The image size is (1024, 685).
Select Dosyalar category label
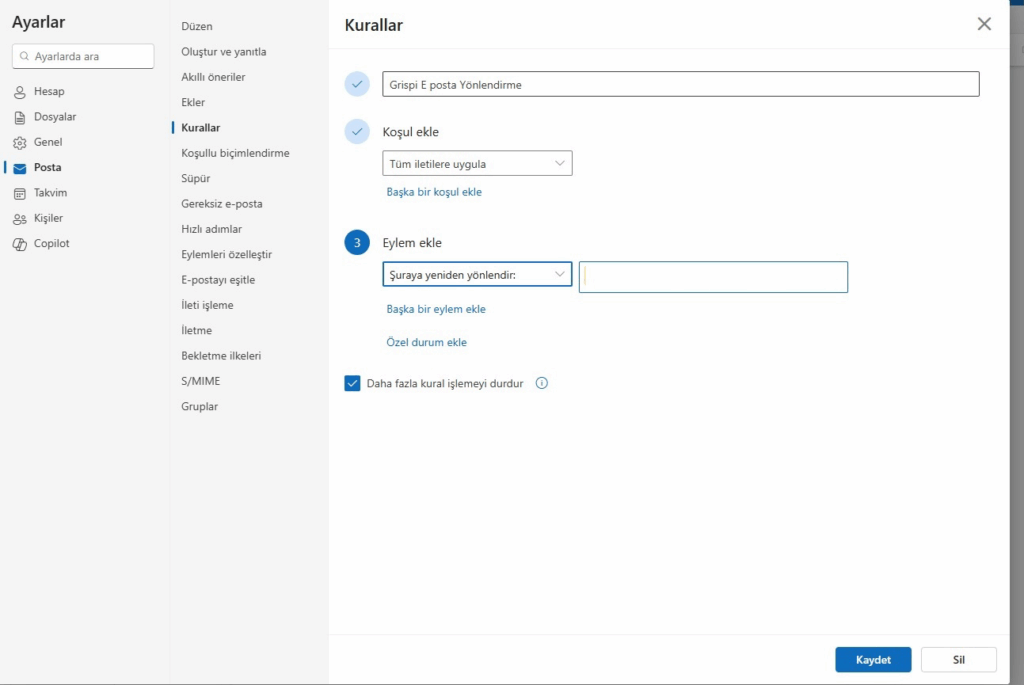[55, 117]
